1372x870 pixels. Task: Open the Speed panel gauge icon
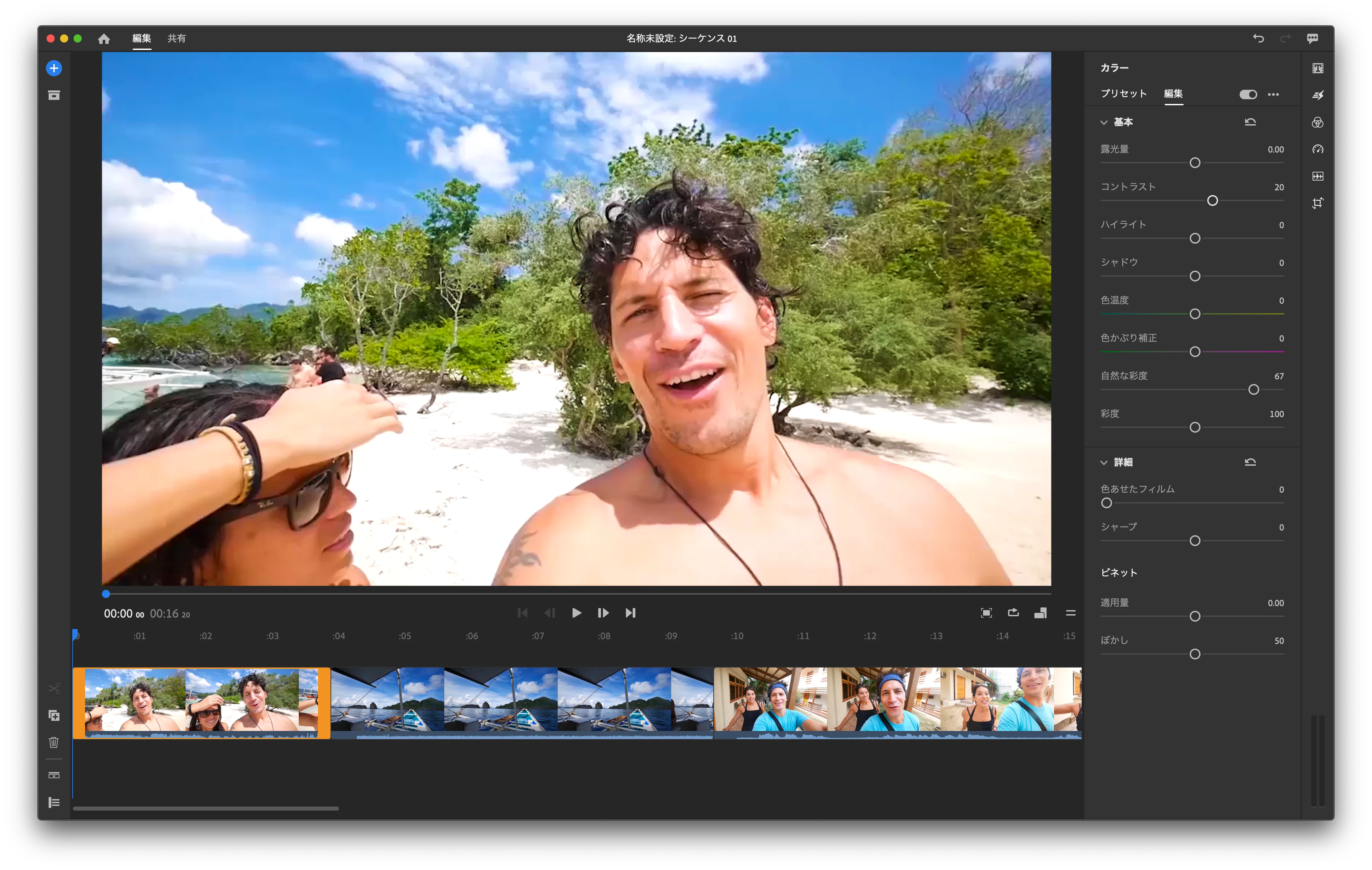(1317, 149)
